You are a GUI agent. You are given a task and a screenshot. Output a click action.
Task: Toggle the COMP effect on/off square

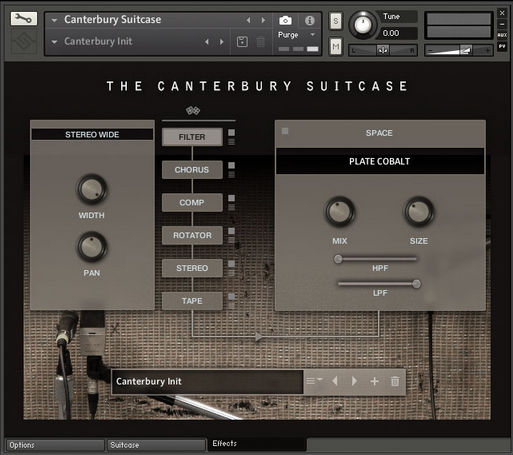coord(231,198)
